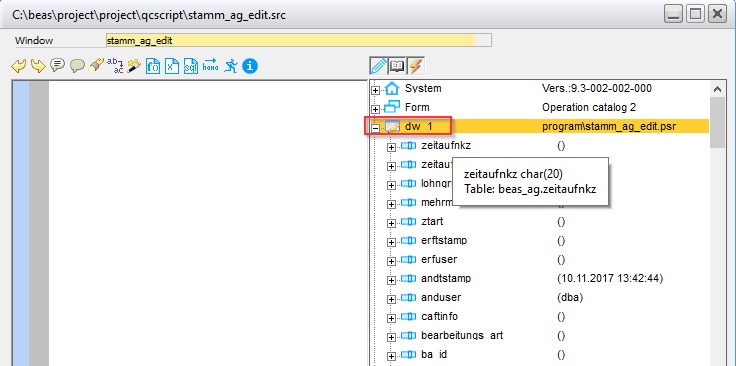Viewport: 736px width, 366px height.
Task: Open the blue info icon
Action: click(250, 66)
